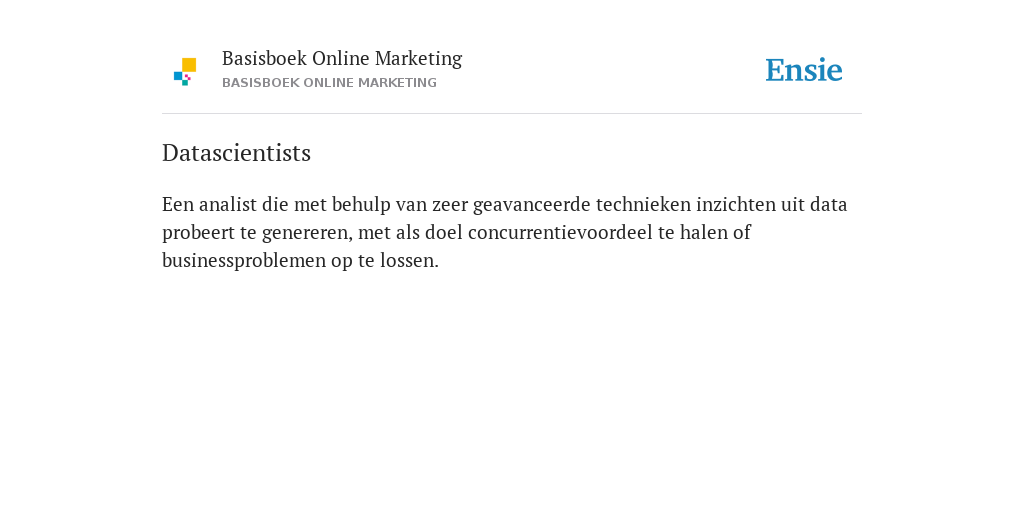Image resolution: width=1024 pixels, height=512 pixels.
Task: Click the Basisboek Online Marketing logo icon
Action: coord(185,72)
